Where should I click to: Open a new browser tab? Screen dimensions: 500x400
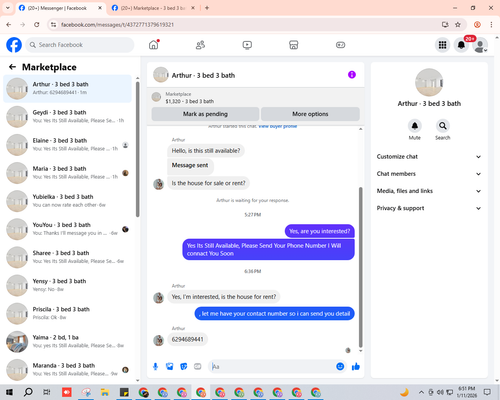pos(207,8)
